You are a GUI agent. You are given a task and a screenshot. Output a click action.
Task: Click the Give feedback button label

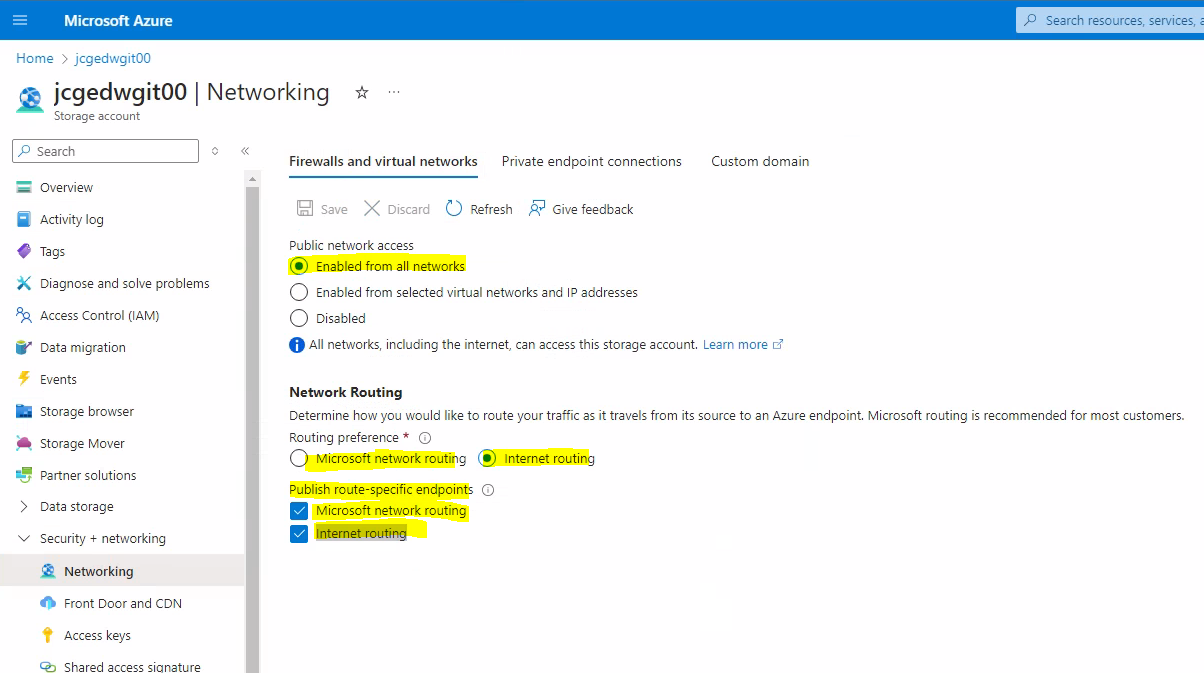[x=593, y=209]
